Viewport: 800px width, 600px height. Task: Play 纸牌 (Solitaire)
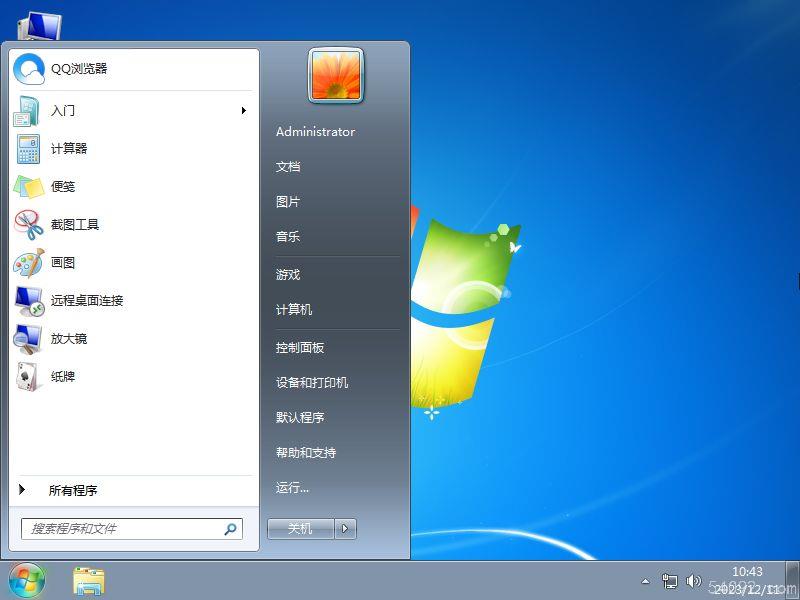pyautogui.click(x=62, y=376)
